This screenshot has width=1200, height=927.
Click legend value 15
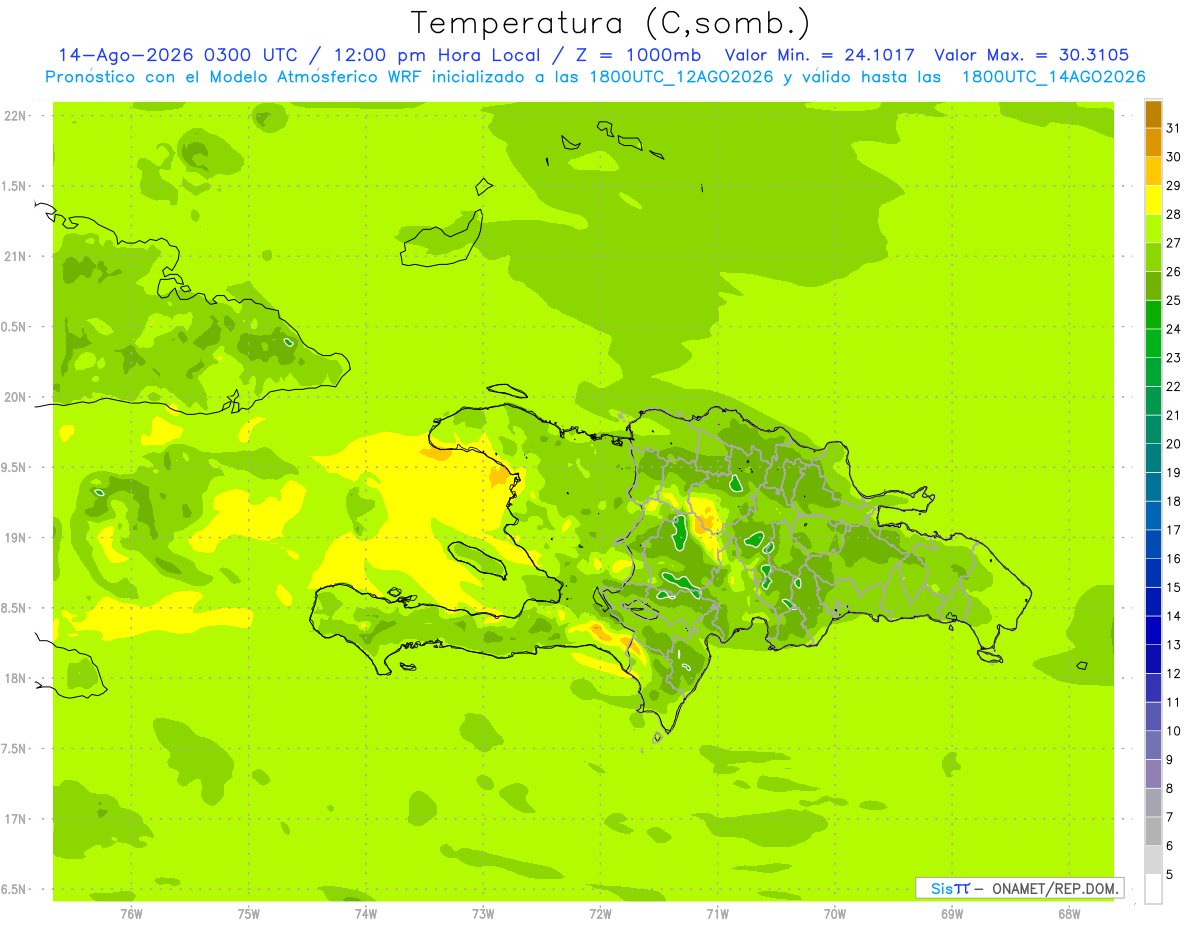[x=1173, y=587]
